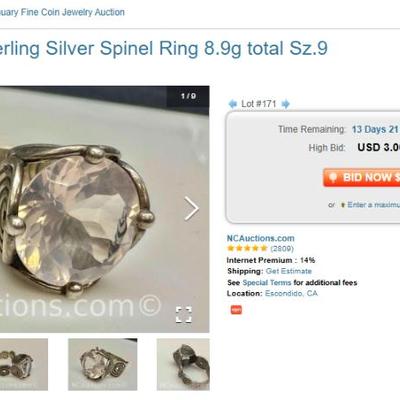Open fullscreen view of the ring image
Viewport: 400px width, 400px height.
tap(184, 315)
